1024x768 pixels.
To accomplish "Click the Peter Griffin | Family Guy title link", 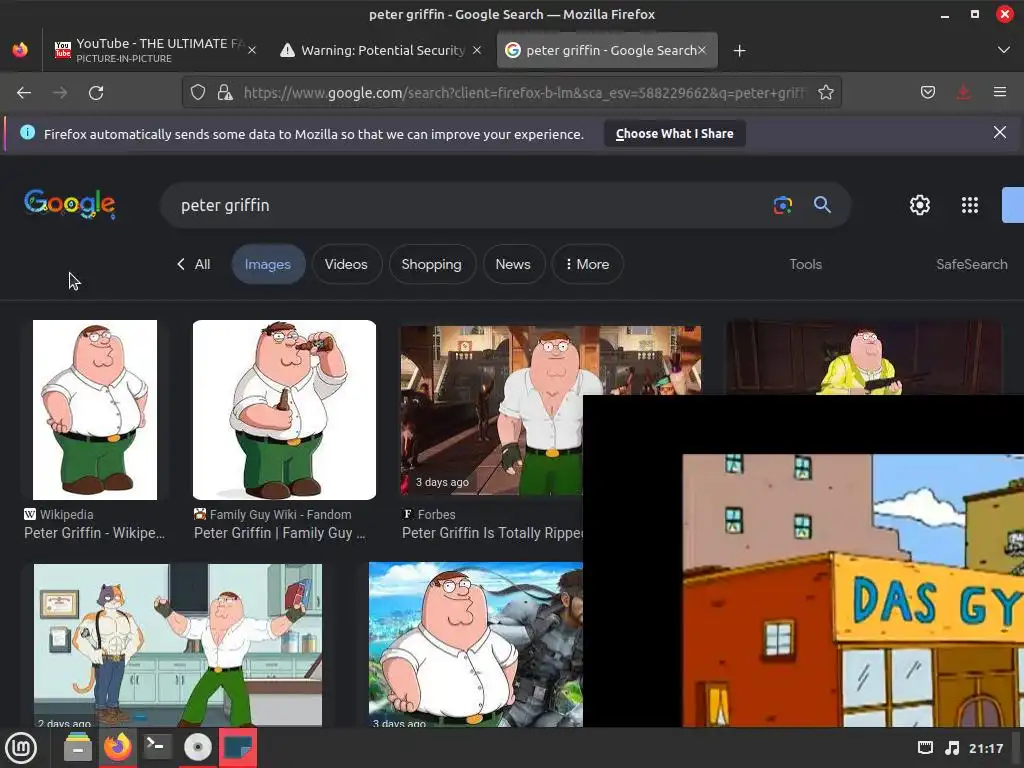I will tap(280, 533).
